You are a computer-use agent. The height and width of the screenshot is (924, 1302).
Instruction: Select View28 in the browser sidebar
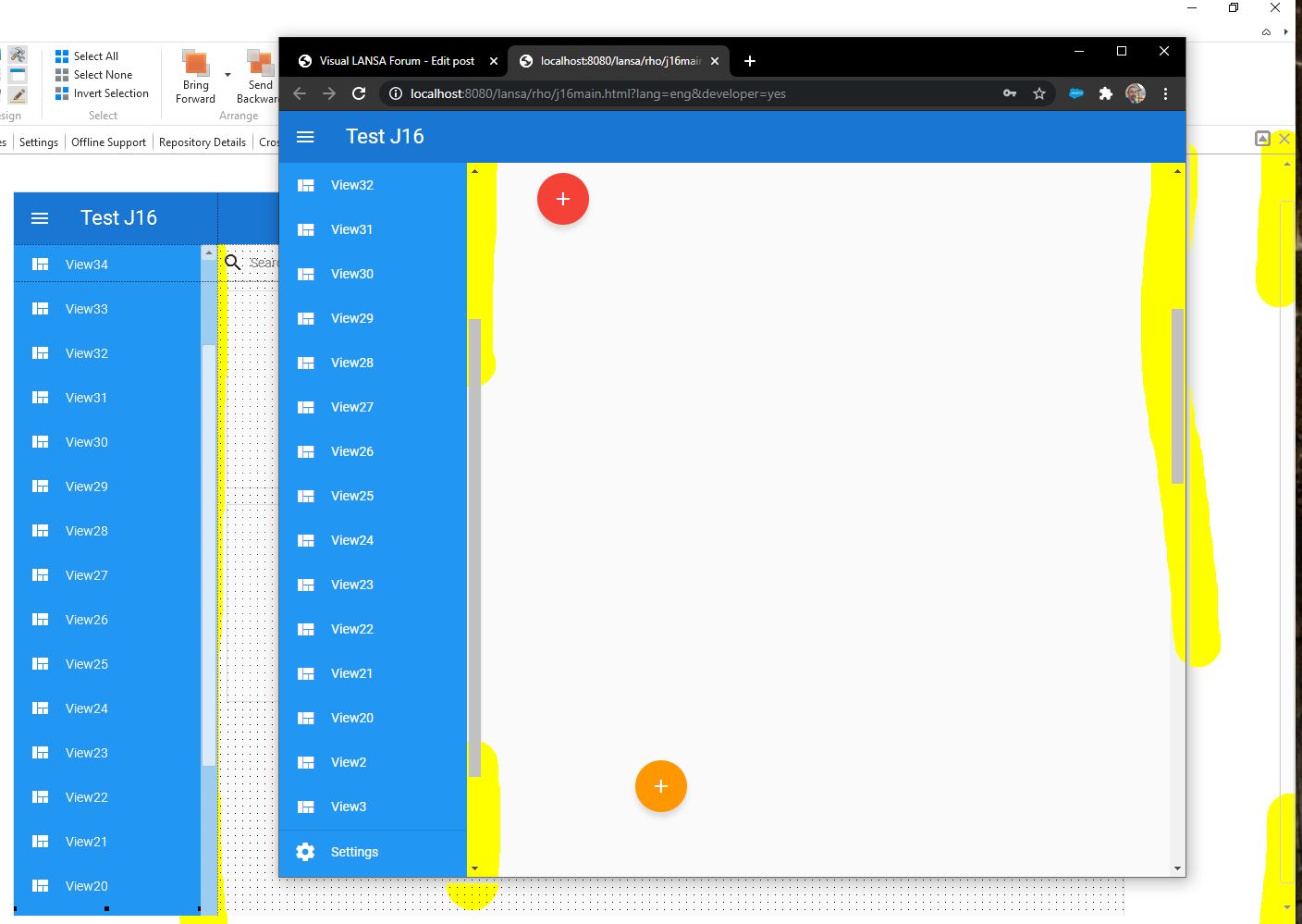tap(352, 363)
